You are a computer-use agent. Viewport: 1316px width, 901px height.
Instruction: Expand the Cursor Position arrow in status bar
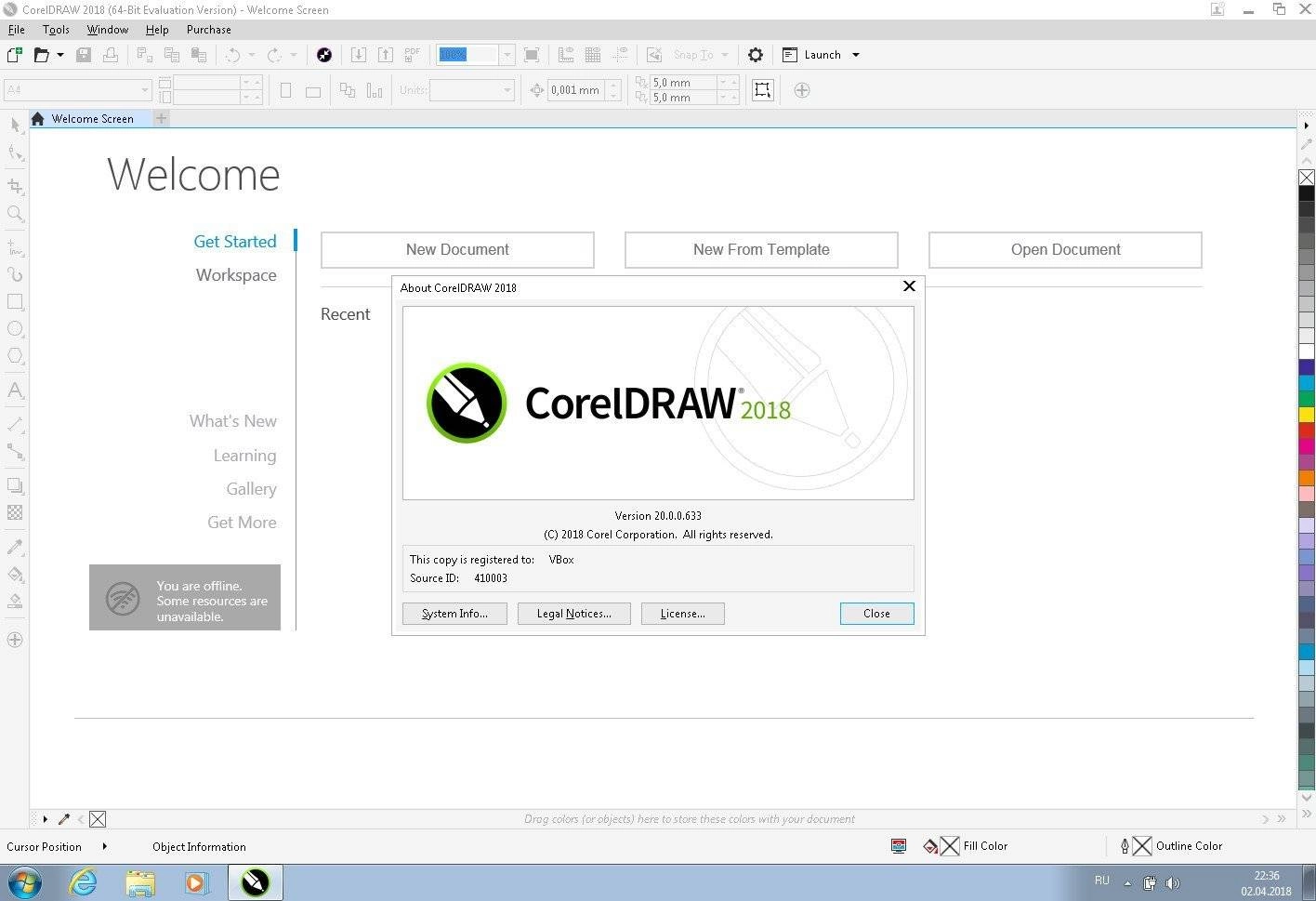pyautogui.click(x=104, y=846)
